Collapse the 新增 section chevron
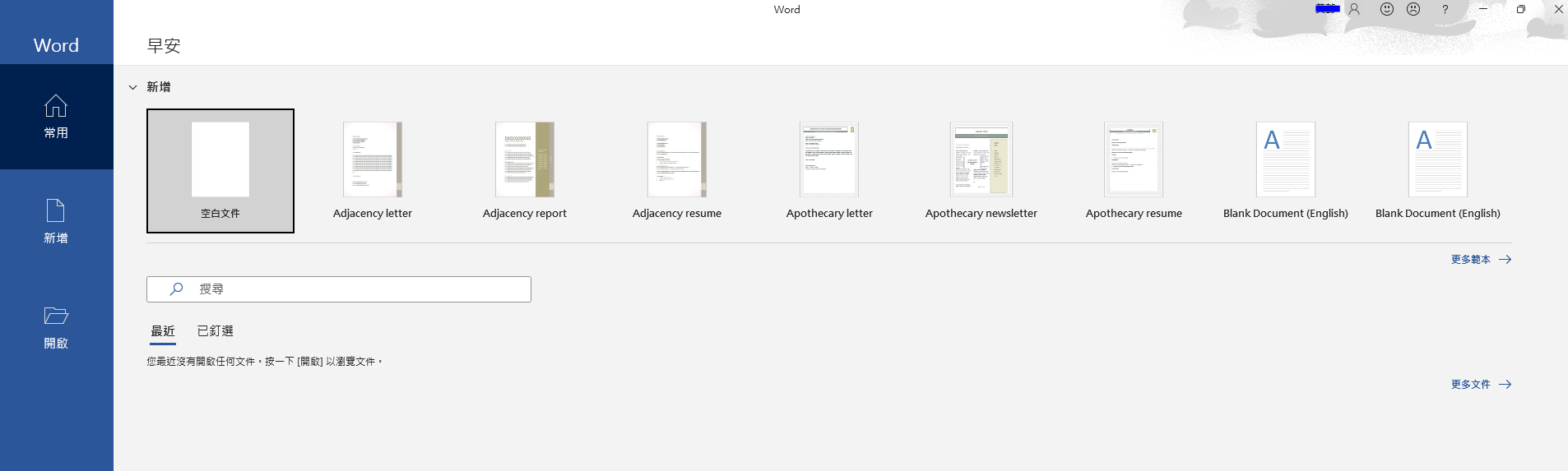Viewport: 1568px width, 471px height. (x=132, y=87)
